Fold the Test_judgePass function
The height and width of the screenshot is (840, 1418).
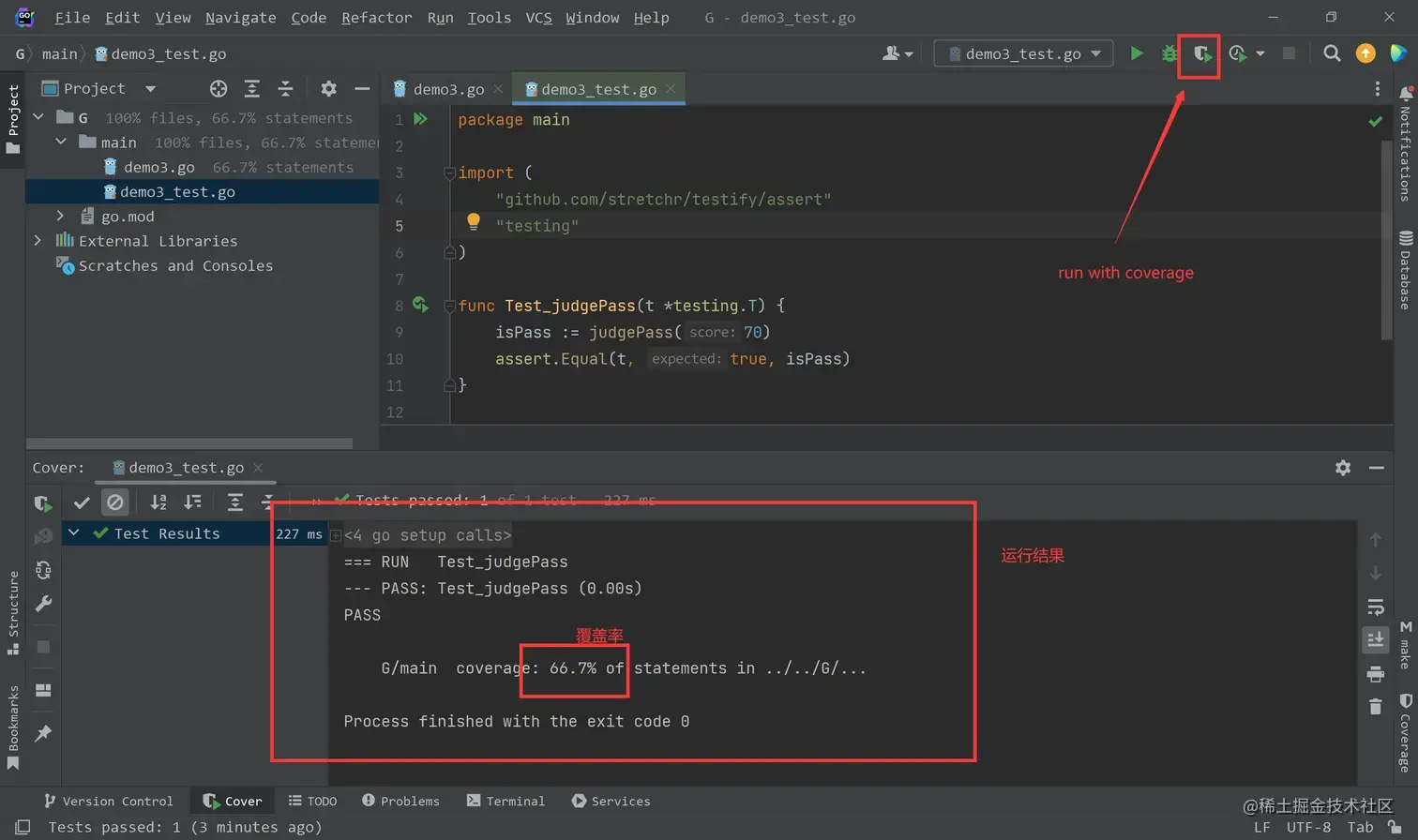449,306
